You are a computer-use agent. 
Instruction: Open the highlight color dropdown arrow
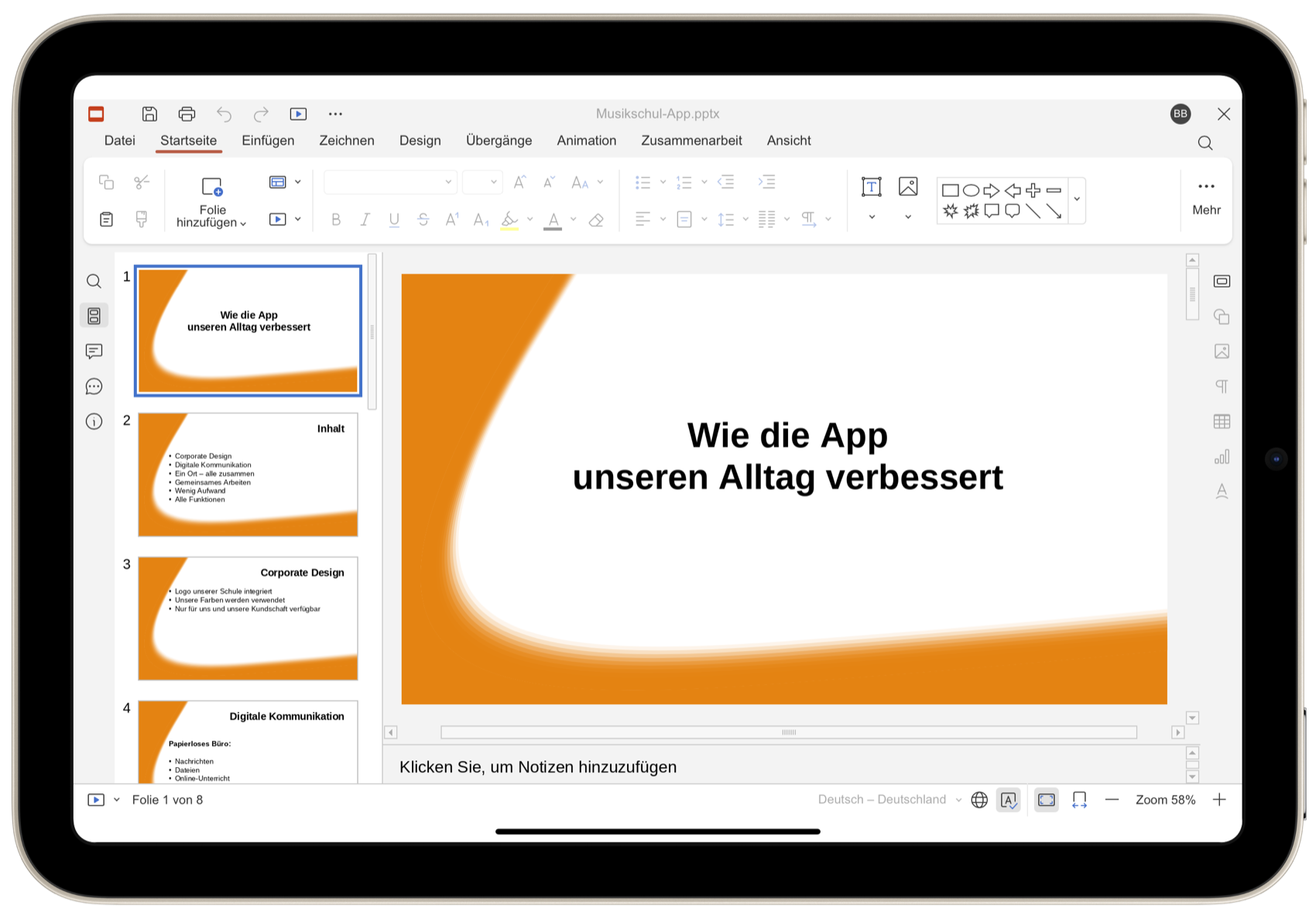point(530,220)
